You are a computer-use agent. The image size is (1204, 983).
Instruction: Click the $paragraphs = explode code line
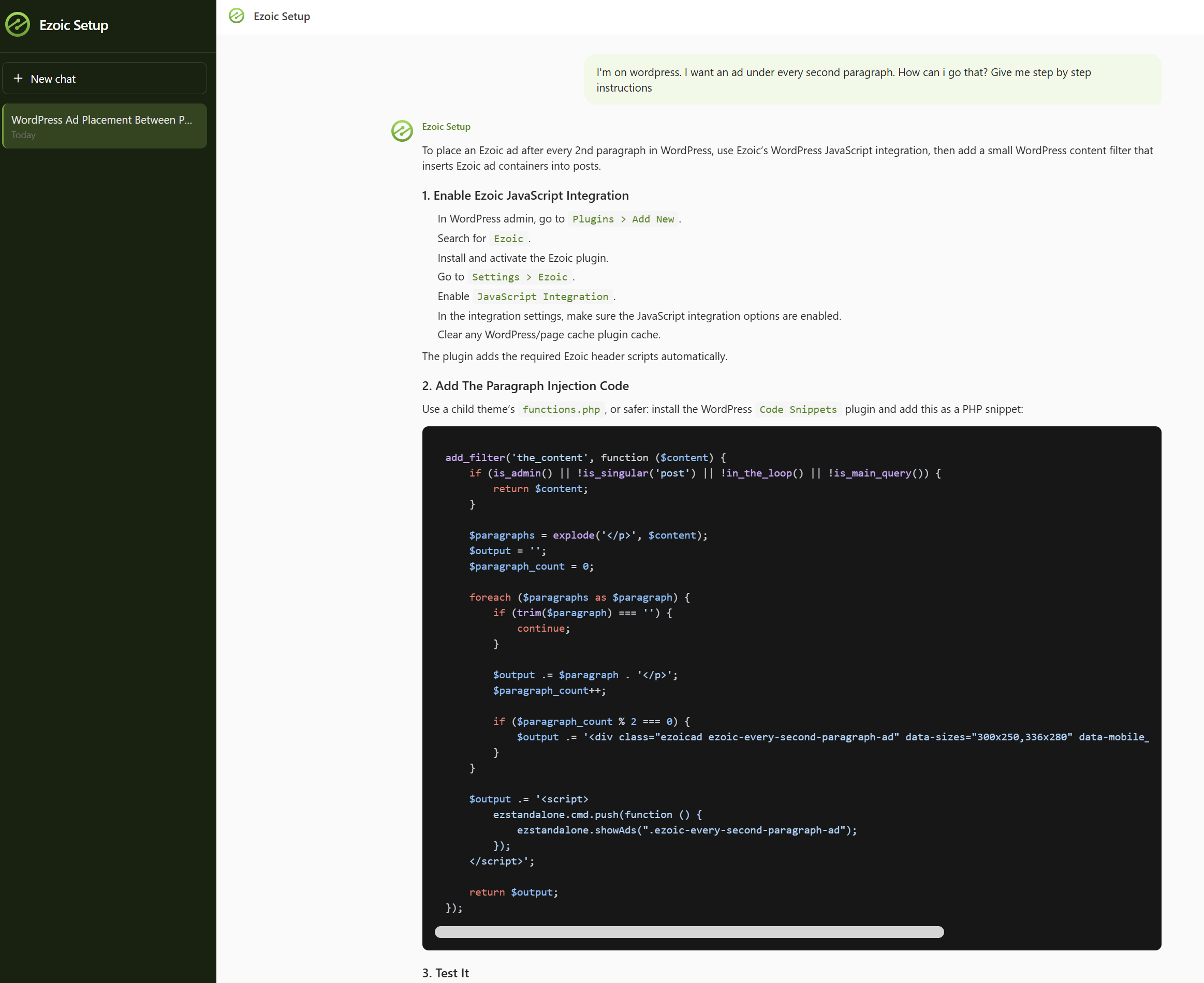(588, 535)
